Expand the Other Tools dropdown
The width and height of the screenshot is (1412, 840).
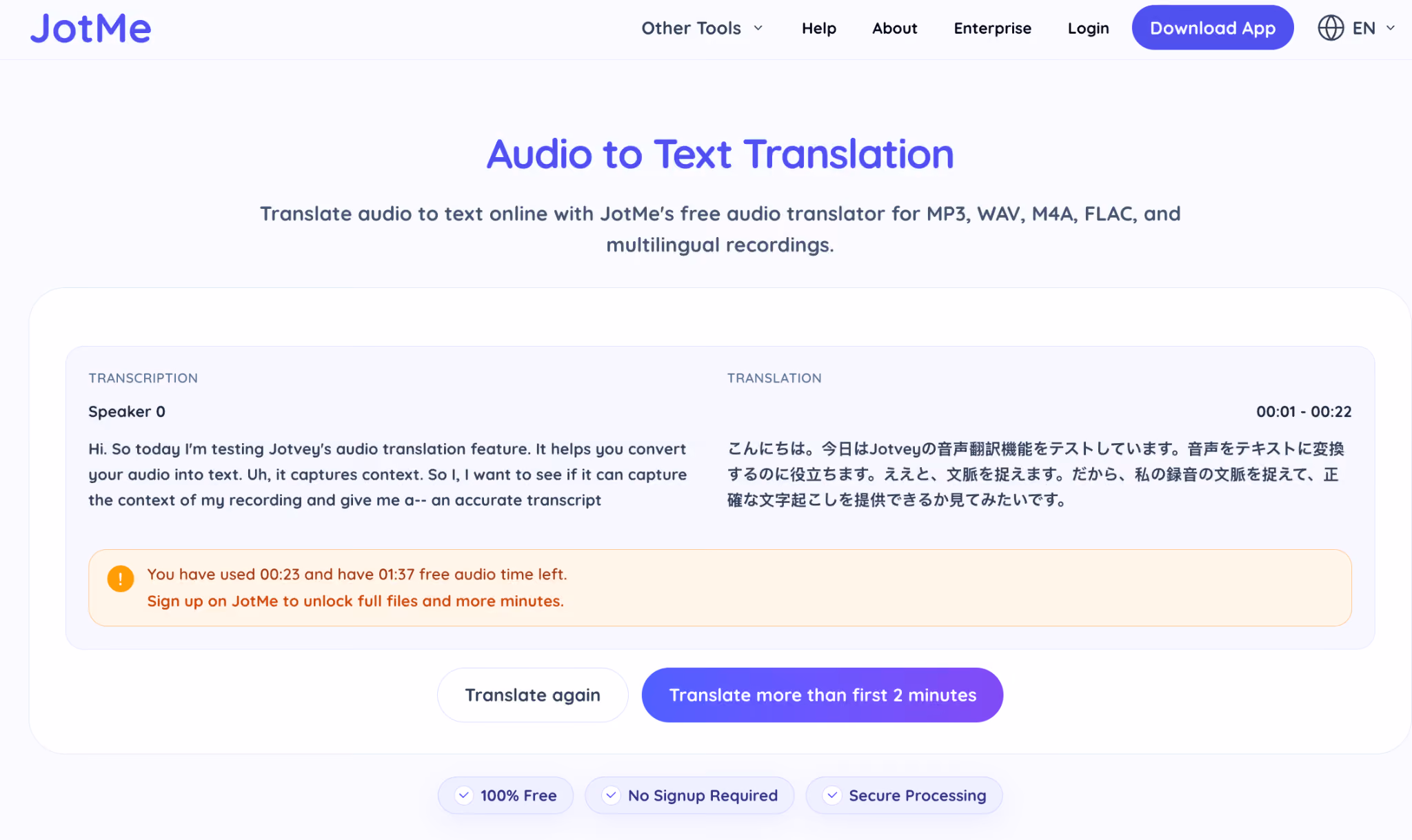[702, 28]
